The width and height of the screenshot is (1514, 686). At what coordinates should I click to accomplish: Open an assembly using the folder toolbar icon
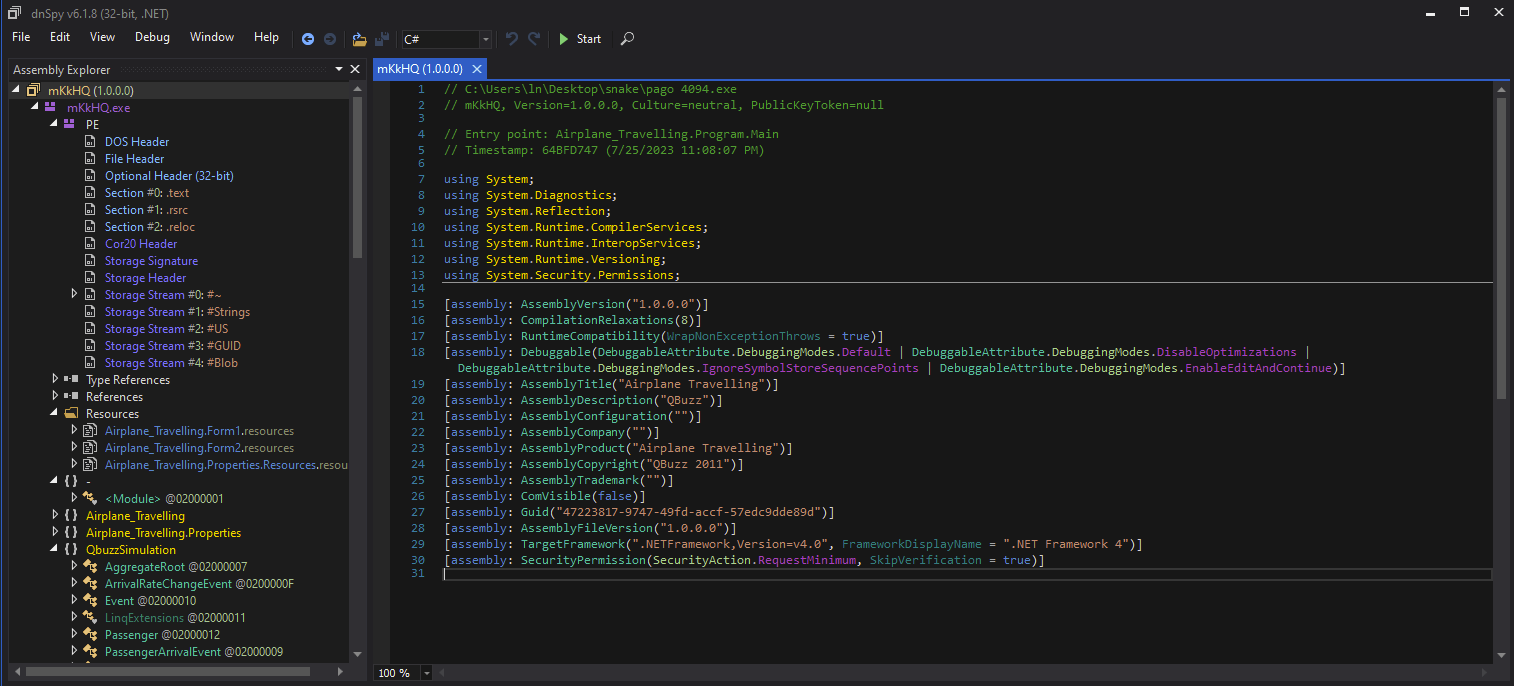pos(358,39)
